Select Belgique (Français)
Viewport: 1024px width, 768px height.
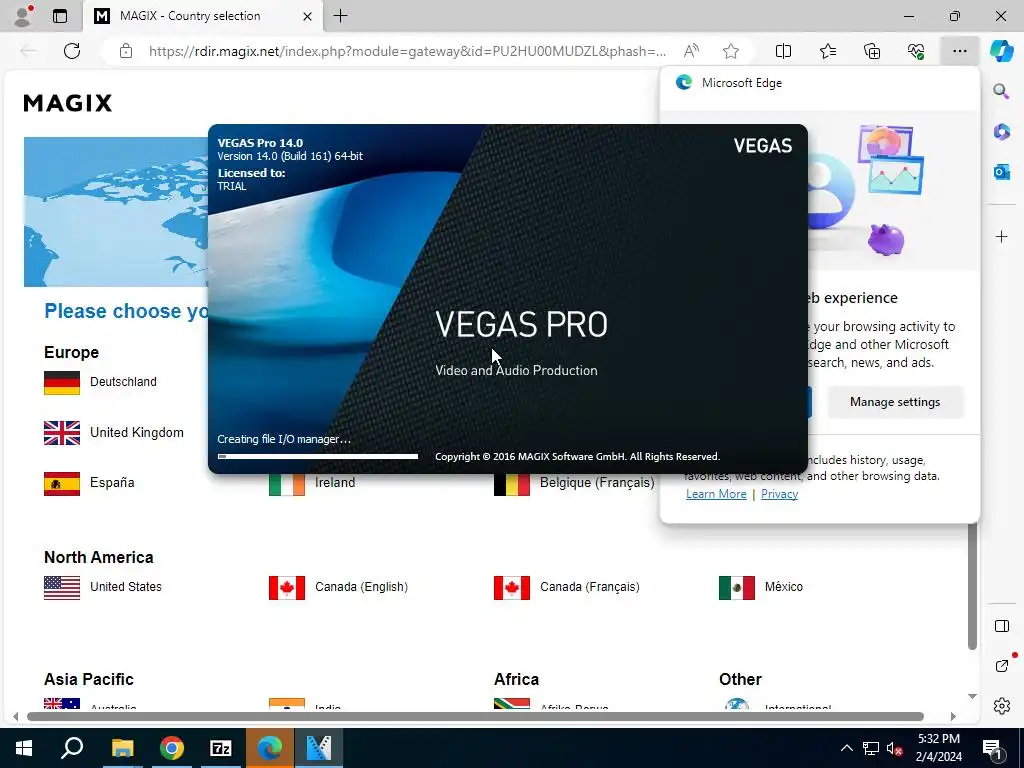574,484
